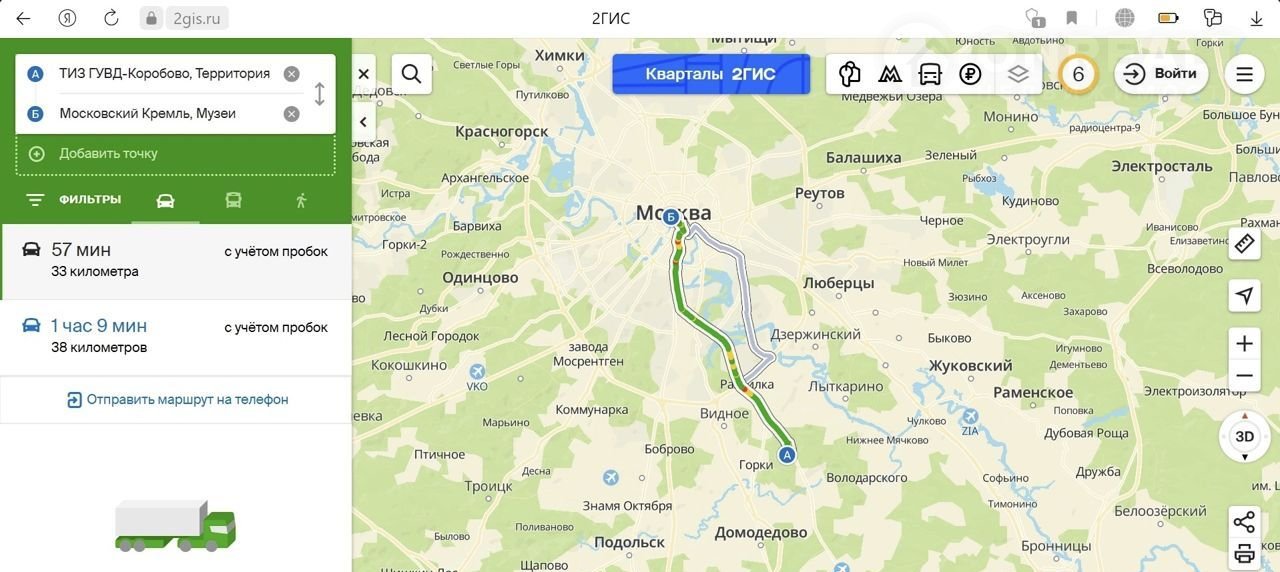Print the map with printer icon
This screenshot has height=572, width=1280.
coord(1244,553)
